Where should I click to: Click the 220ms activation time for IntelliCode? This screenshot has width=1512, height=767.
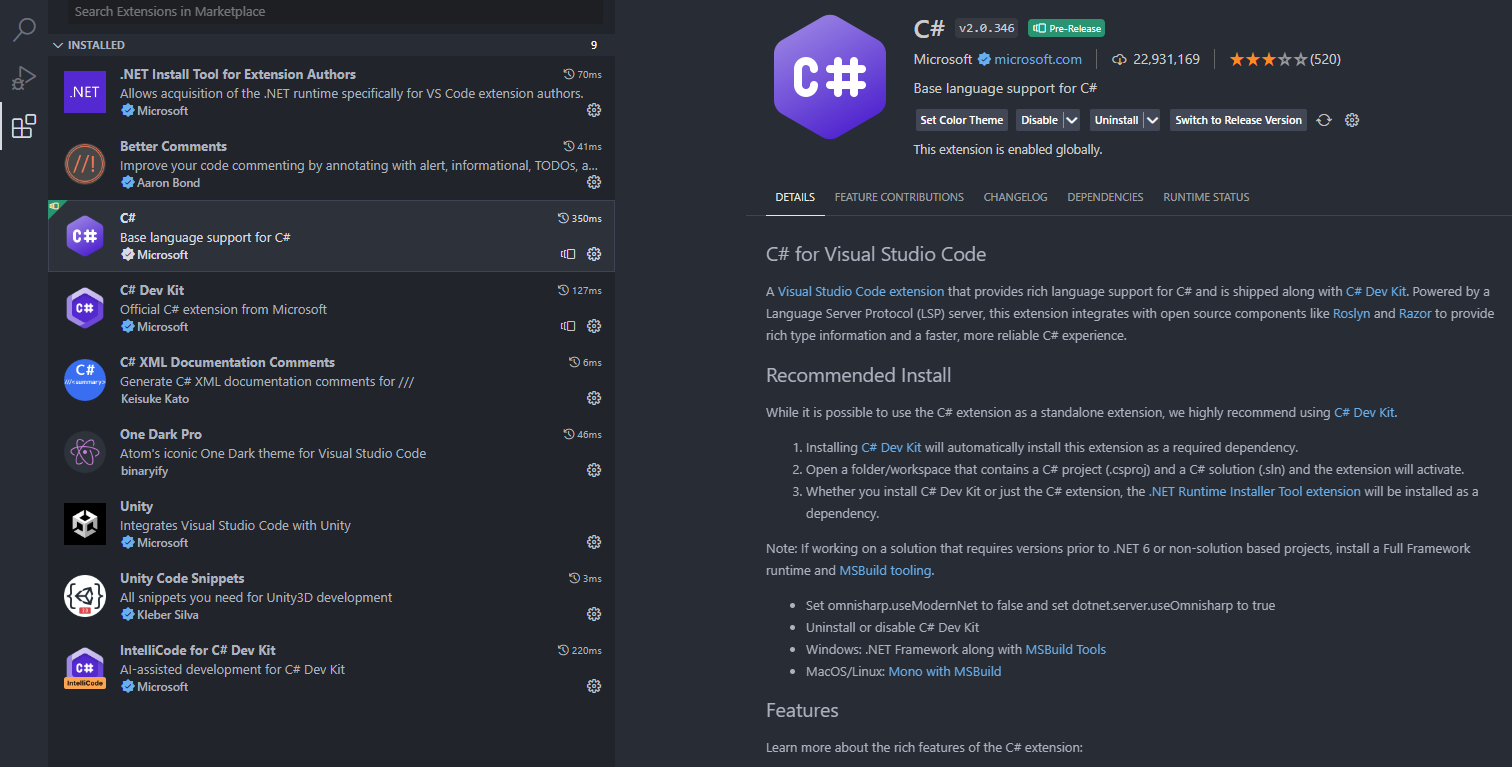580,651
